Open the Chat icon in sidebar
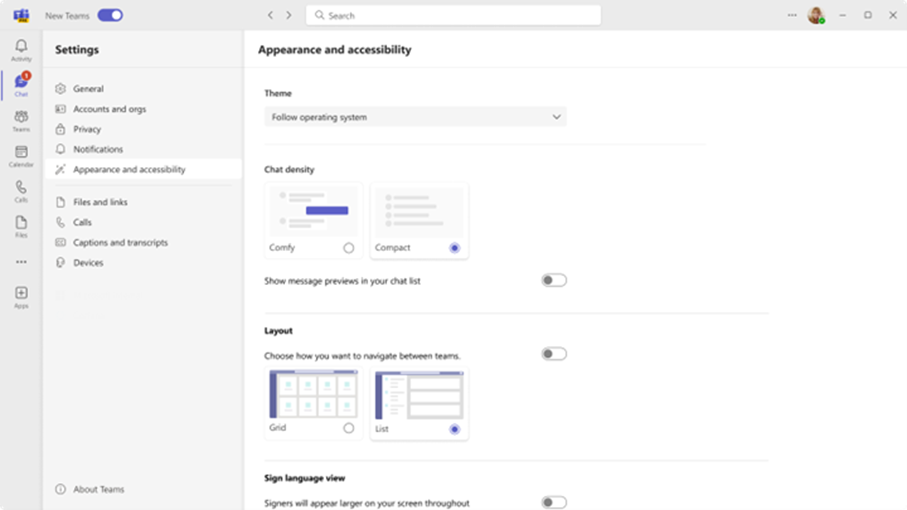The height and width of the screenshot is (510, 907). (x=21, y=83)
